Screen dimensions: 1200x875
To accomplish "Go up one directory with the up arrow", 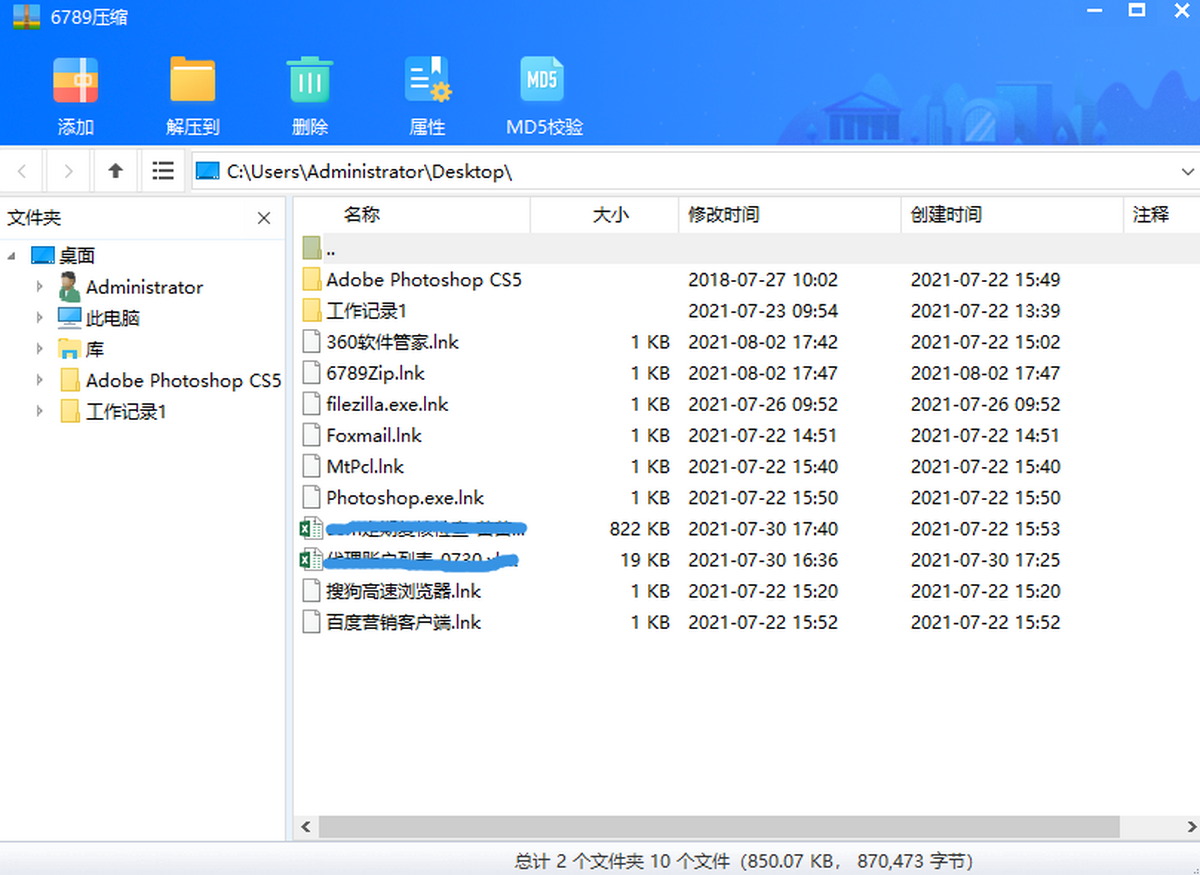I will 116,171.
